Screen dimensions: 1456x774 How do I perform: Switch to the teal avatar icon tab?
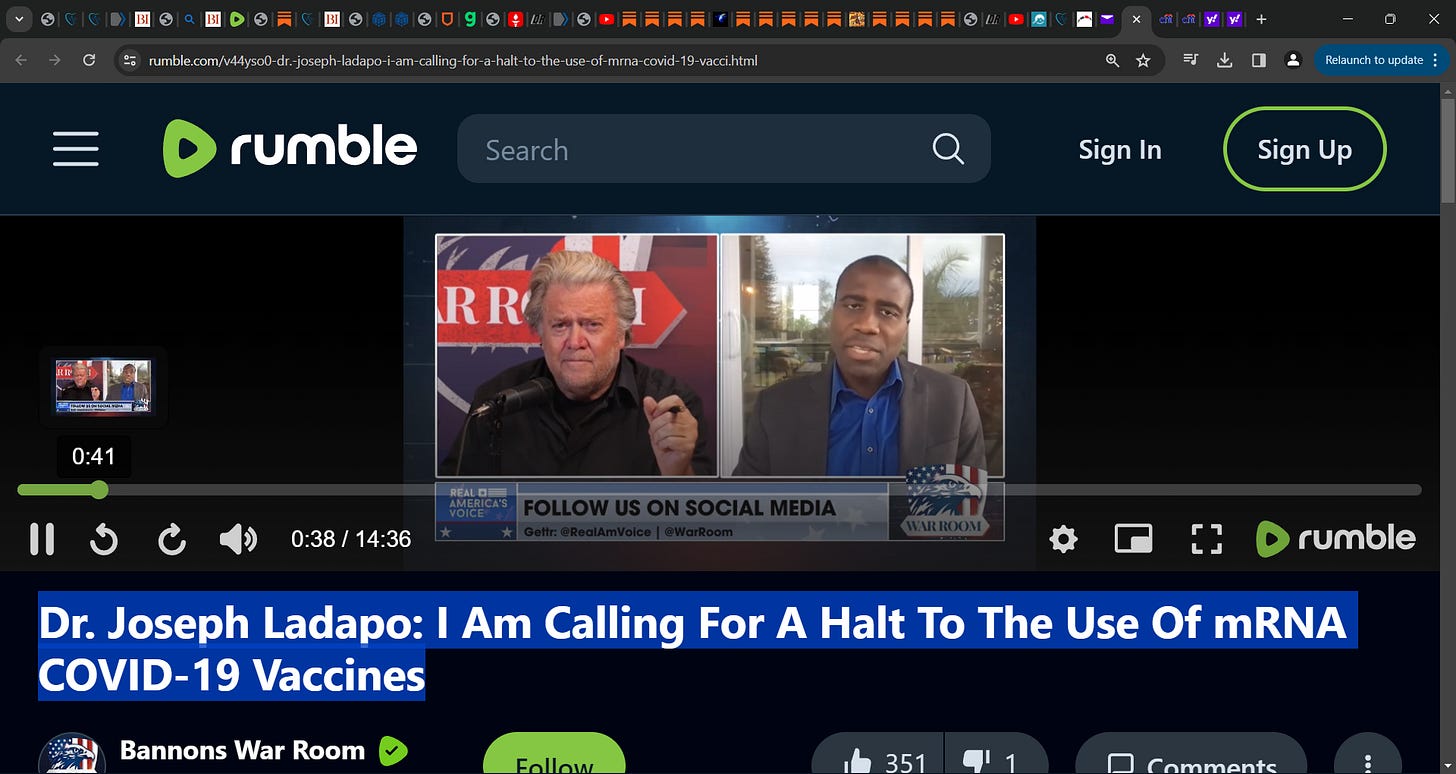click(1038, 19)
